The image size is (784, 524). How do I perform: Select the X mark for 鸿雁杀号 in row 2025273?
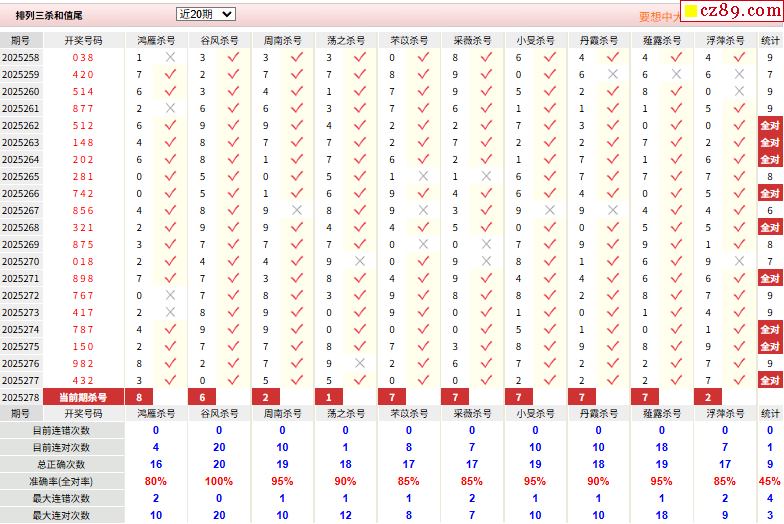point(170,312)
